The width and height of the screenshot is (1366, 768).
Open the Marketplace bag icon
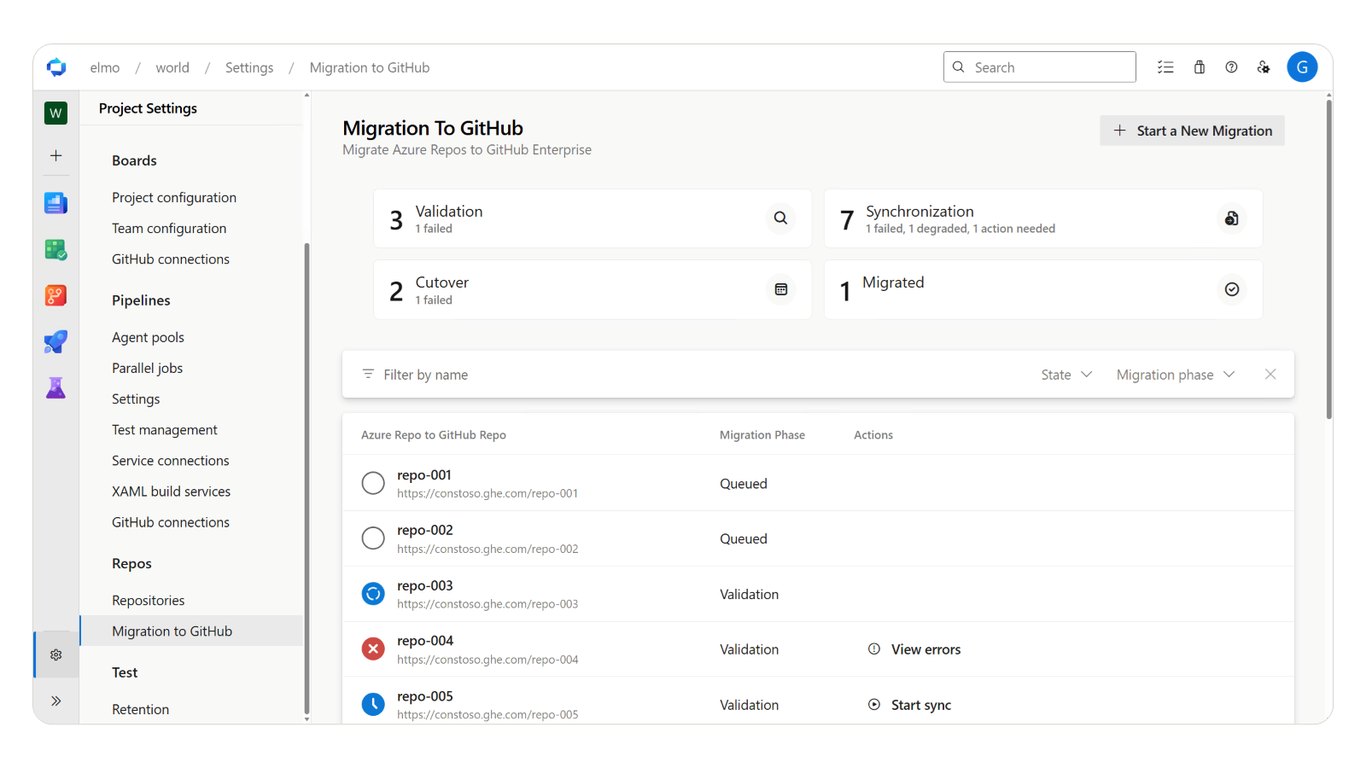coord(1199,67)
